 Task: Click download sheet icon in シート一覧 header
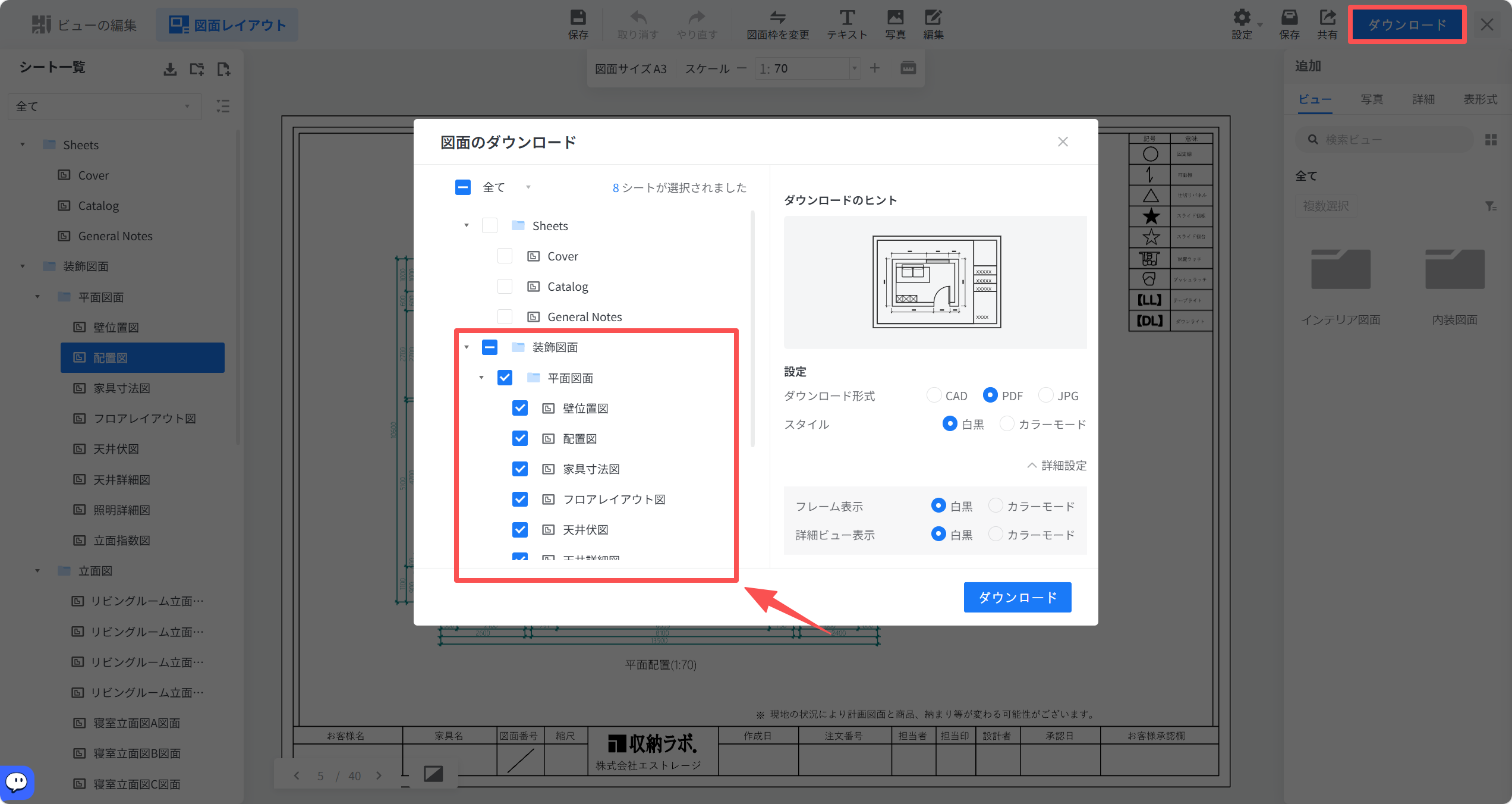(x=170, y=70)
